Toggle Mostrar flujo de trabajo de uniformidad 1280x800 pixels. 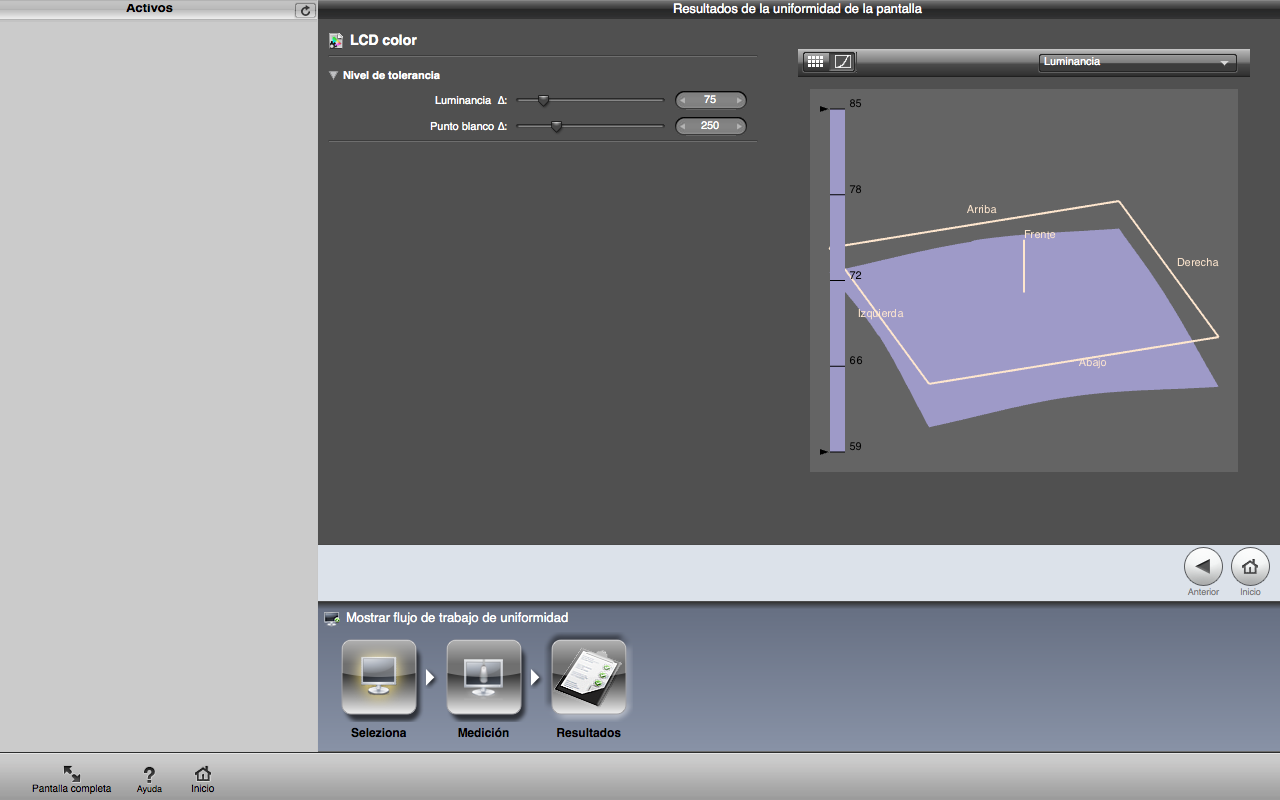[x=447, y=618]
